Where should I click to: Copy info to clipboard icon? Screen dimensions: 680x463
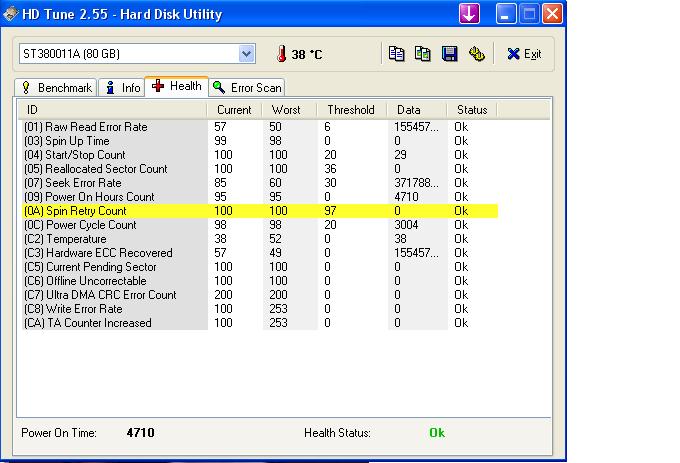396,54
